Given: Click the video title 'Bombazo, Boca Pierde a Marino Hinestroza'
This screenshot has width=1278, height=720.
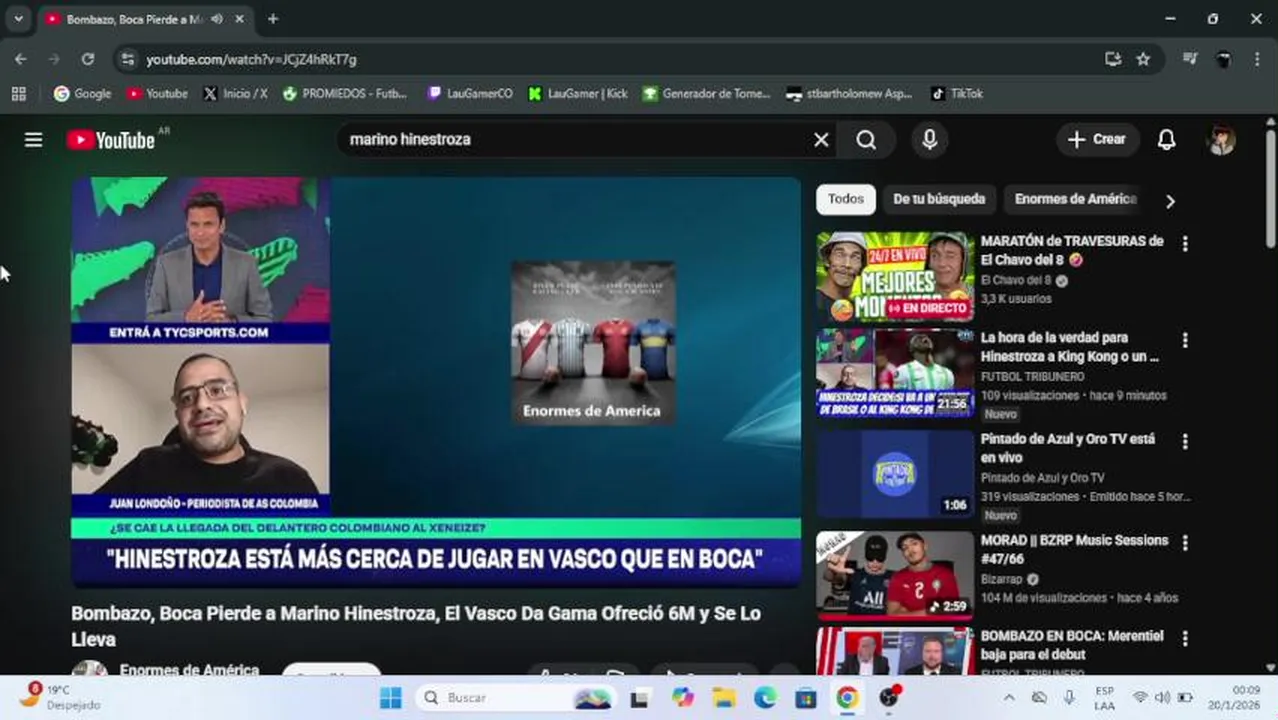Looking at the screenshot, I should point(416,626).
